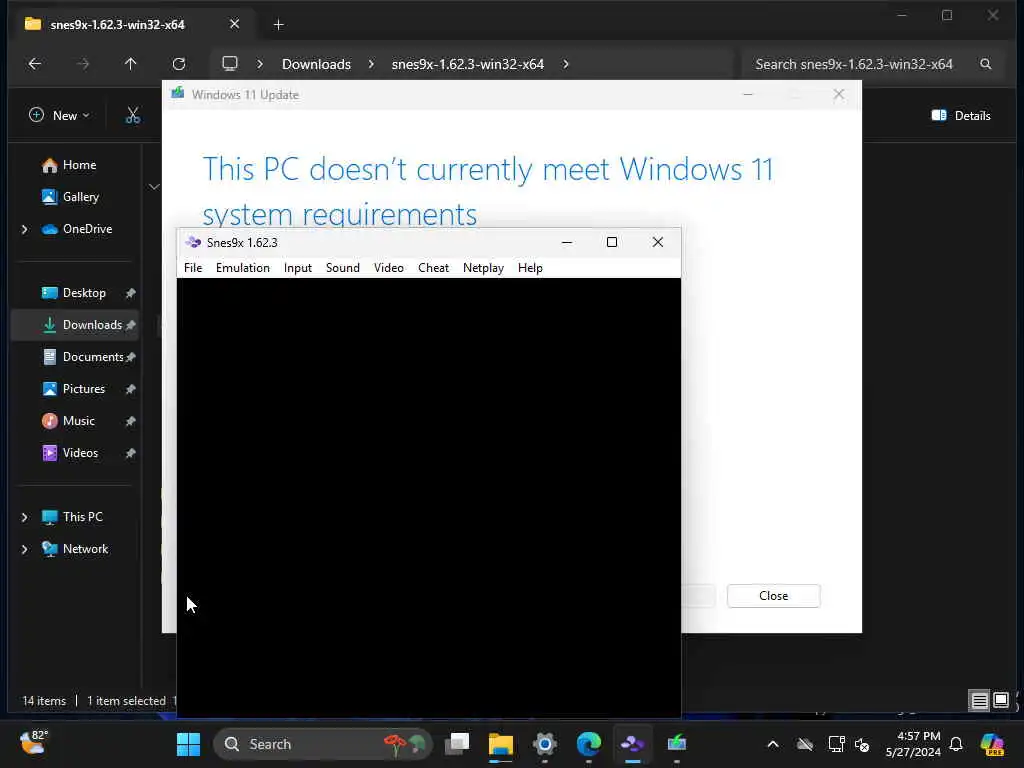Open the File menu in Snes9x

click(x=193, y=268)
